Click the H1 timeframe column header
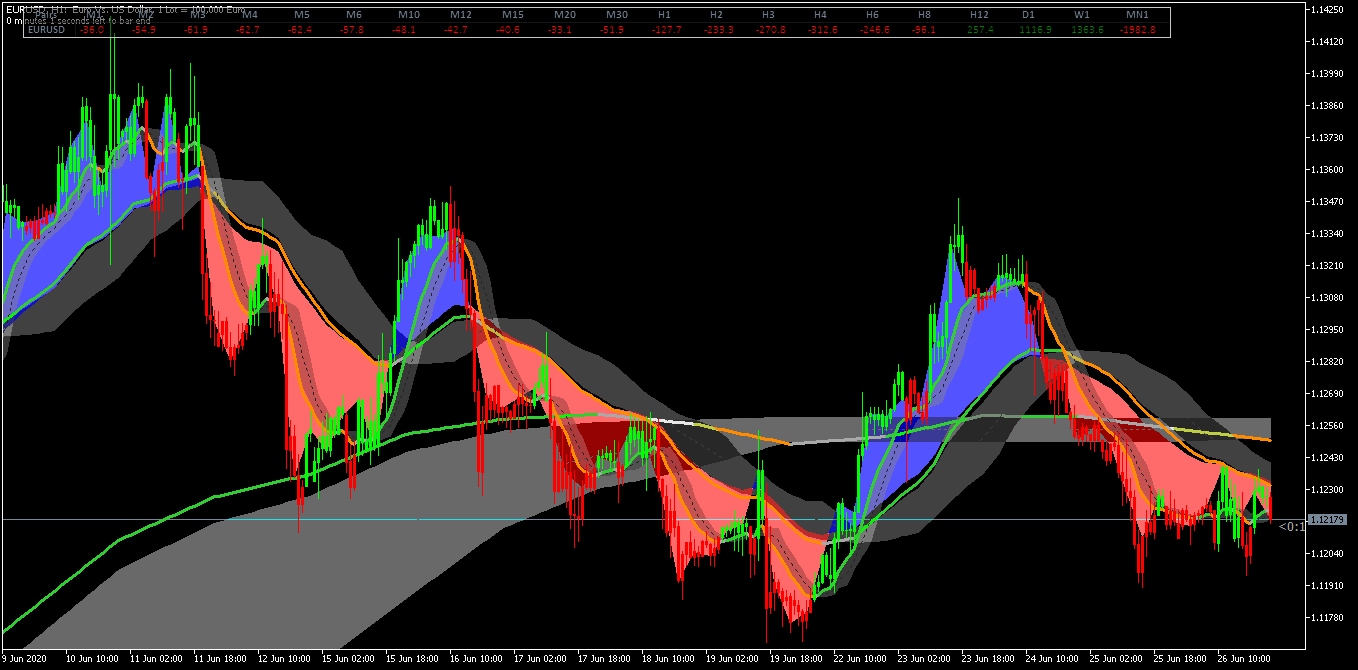The height and width of the screenshot is (670, 1358). 665,15
